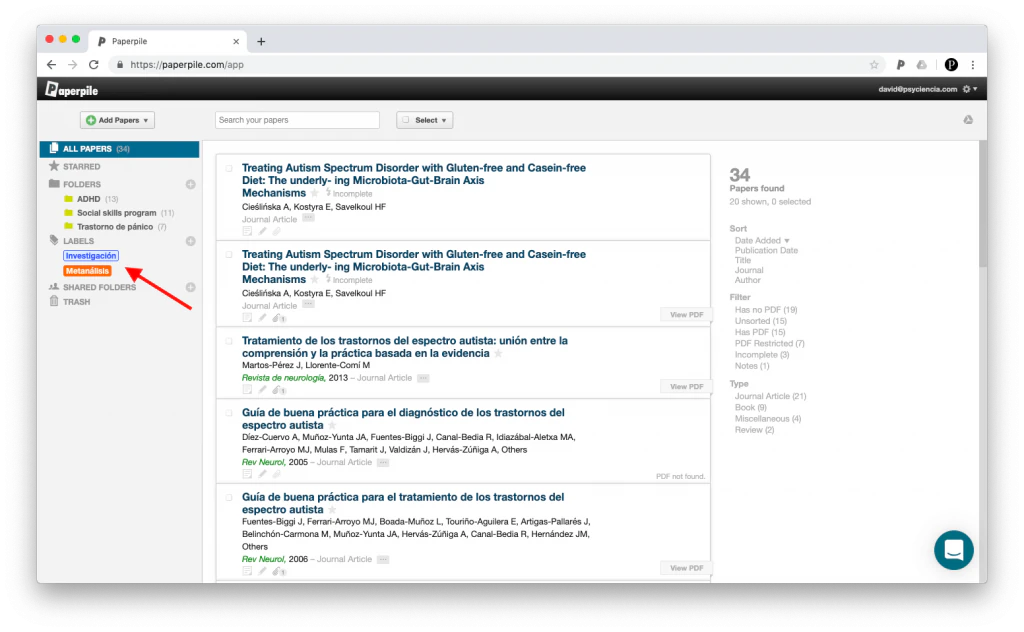
Task: View PDF of 'Tratamiento de los trastornos' paper
Action: tap(686, 387)
